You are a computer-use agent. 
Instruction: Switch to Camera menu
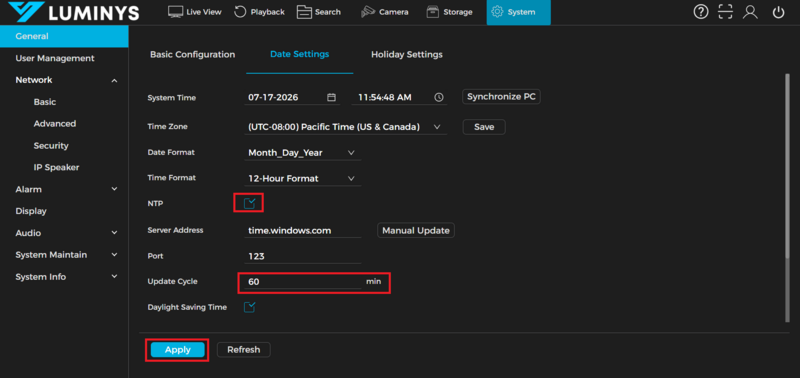pos(384,12)
